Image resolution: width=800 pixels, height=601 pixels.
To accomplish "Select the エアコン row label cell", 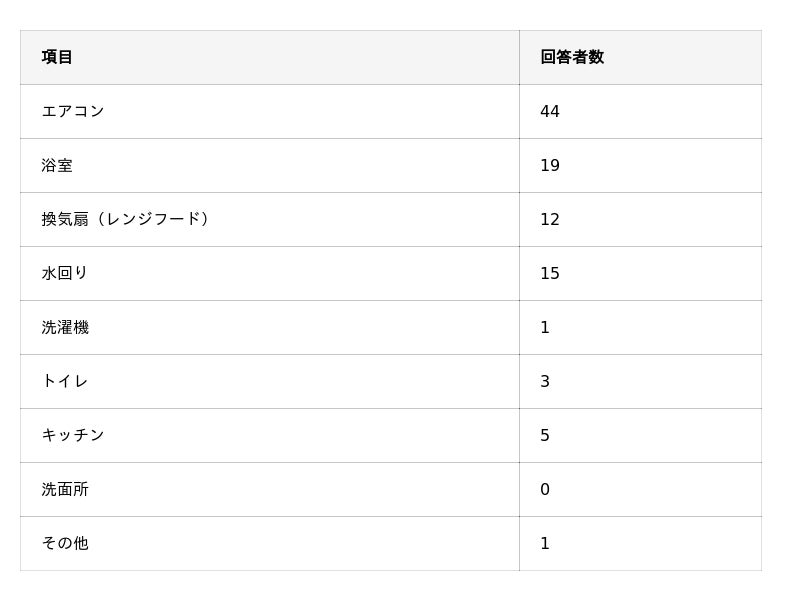I will click(x=73, y=111).
